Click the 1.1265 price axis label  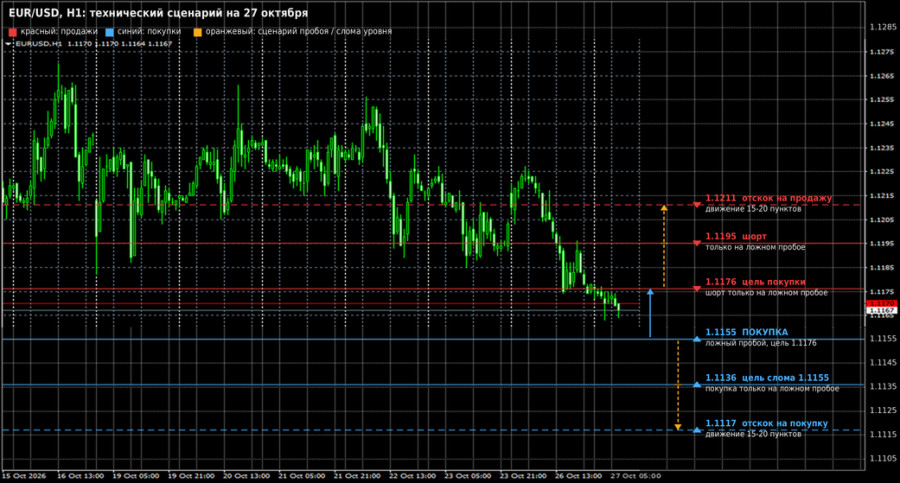882,76
